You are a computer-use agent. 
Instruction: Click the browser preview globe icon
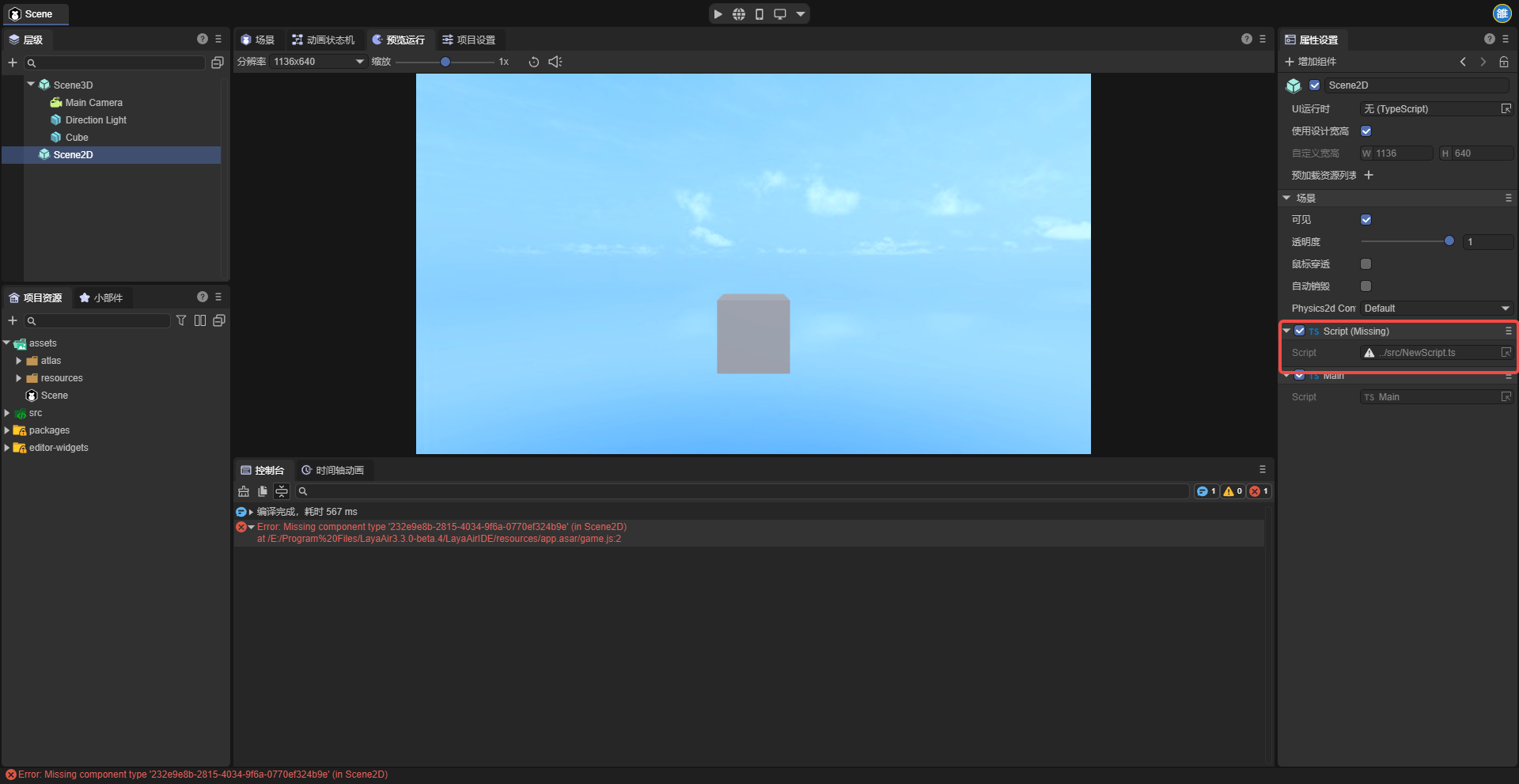738,14
